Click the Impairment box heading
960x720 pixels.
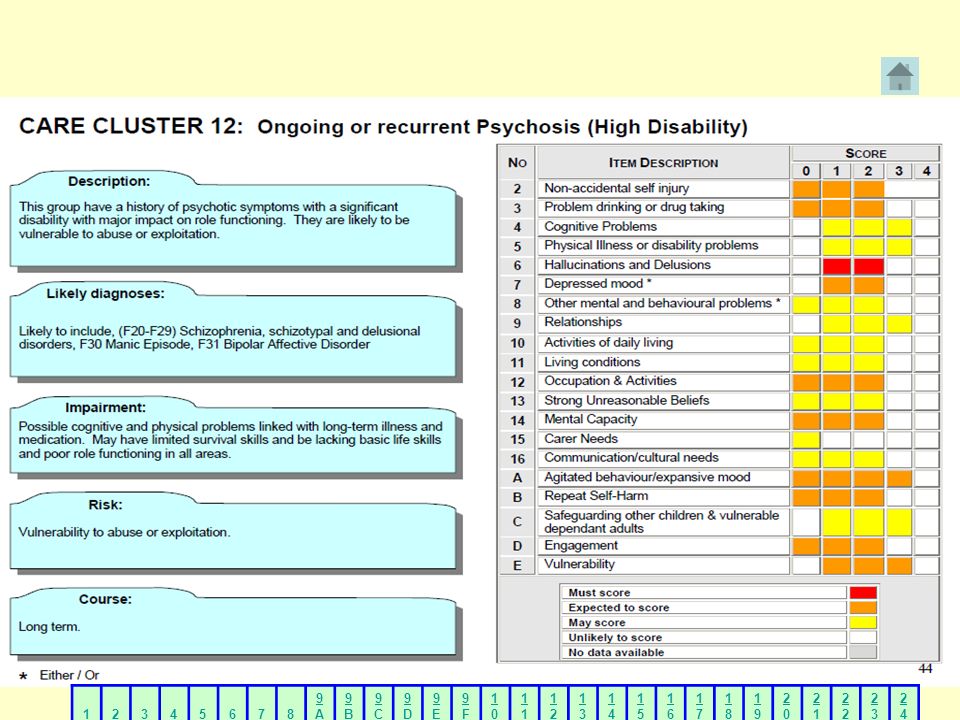click(105, 407)
